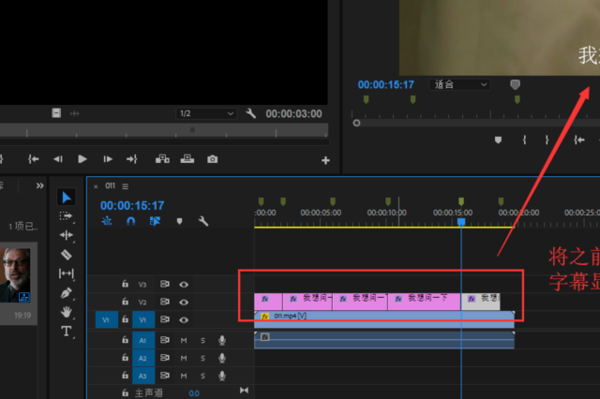Select the Selection arrow tool
Screen dimensions: 600x399
point(66,197)
